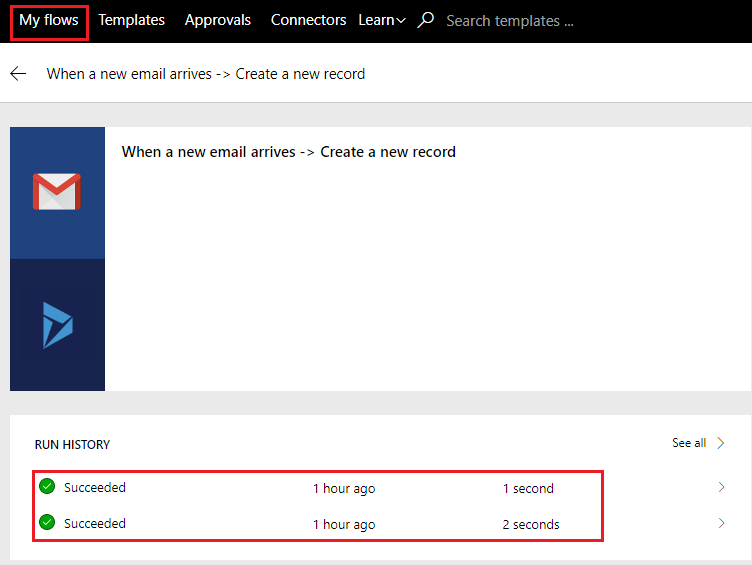Expand chevron on the 2 seconds run row
Viewport: 752px width, 565px height.
tap(721, 523)
